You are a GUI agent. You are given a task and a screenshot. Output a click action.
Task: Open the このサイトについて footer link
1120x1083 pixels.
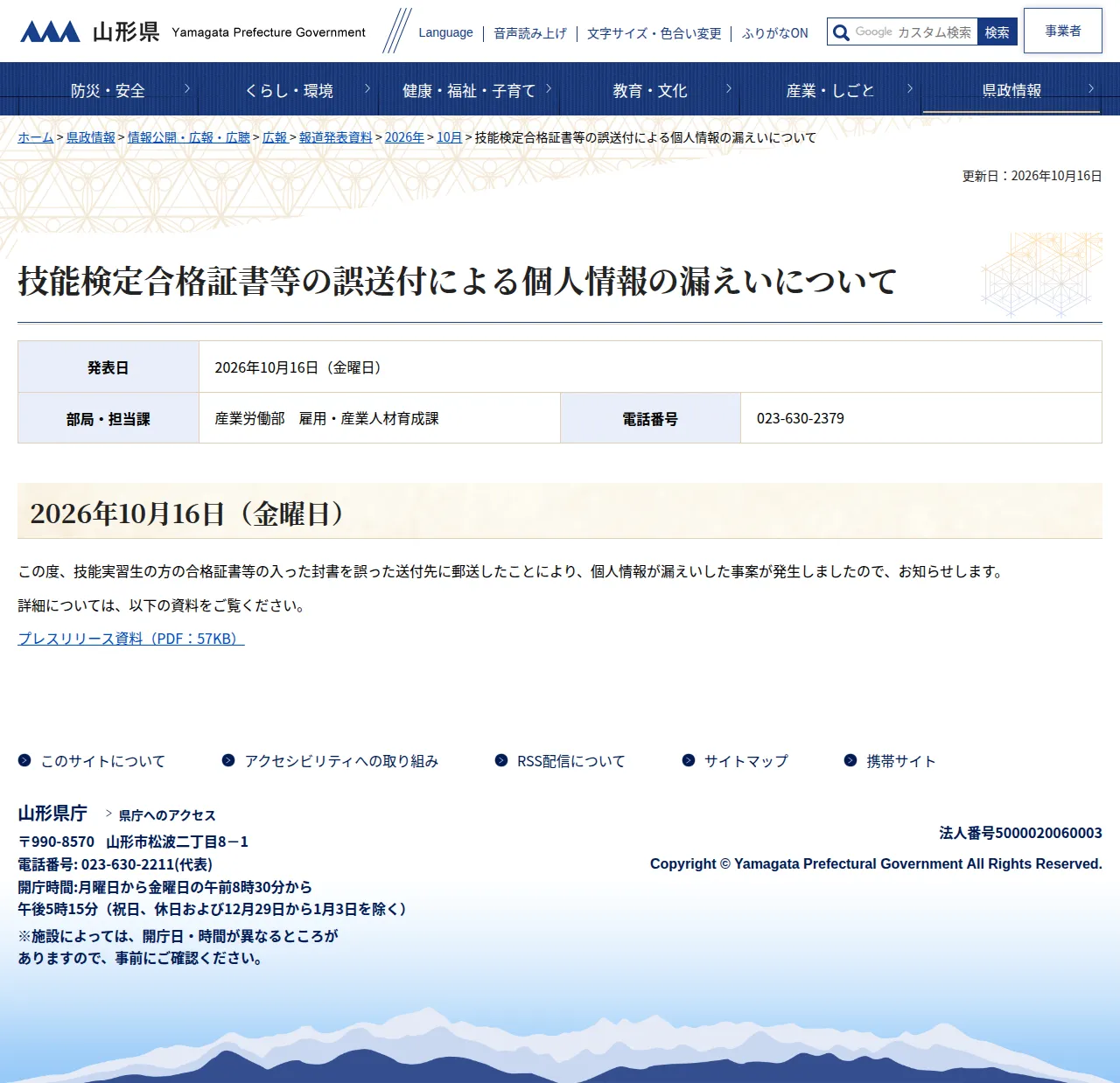103,761
